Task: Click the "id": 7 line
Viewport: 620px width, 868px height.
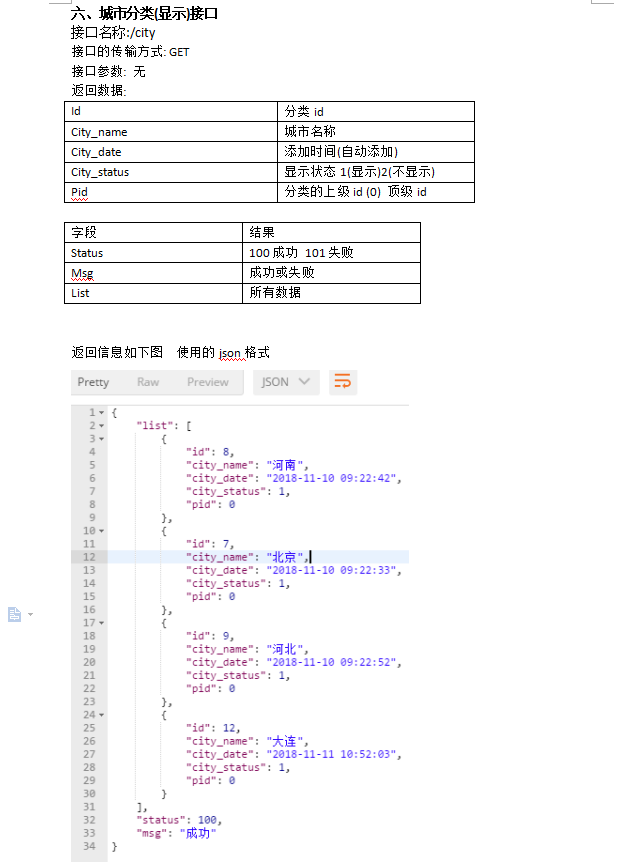Action: [x=210, y=544]
